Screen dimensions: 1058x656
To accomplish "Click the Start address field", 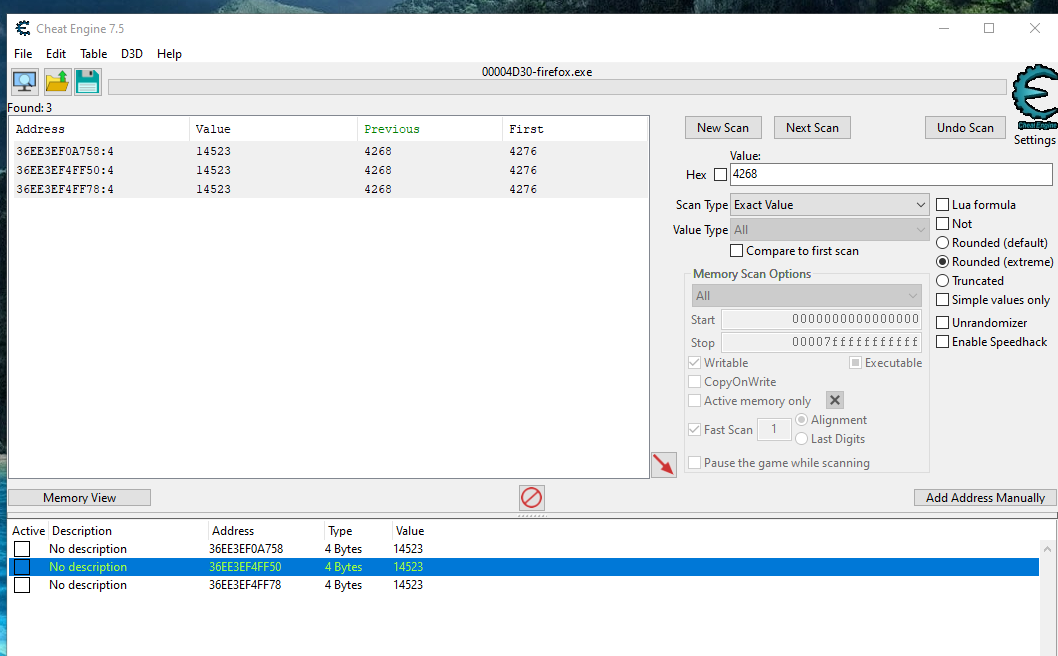I will coord(821,319).
